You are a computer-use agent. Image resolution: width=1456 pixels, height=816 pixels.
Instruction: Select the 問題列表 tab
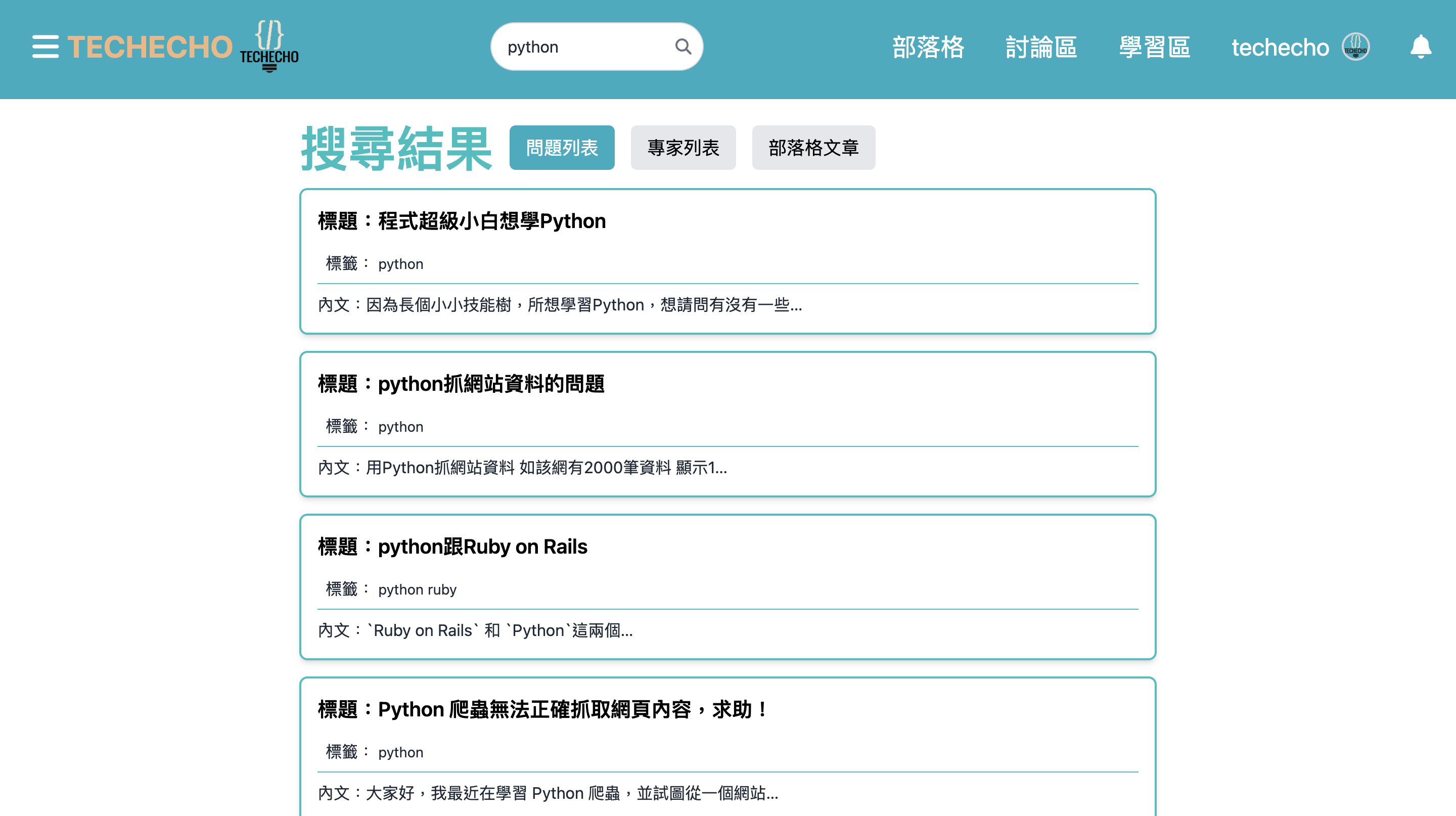pyautogui.click(x=561, y=148)
